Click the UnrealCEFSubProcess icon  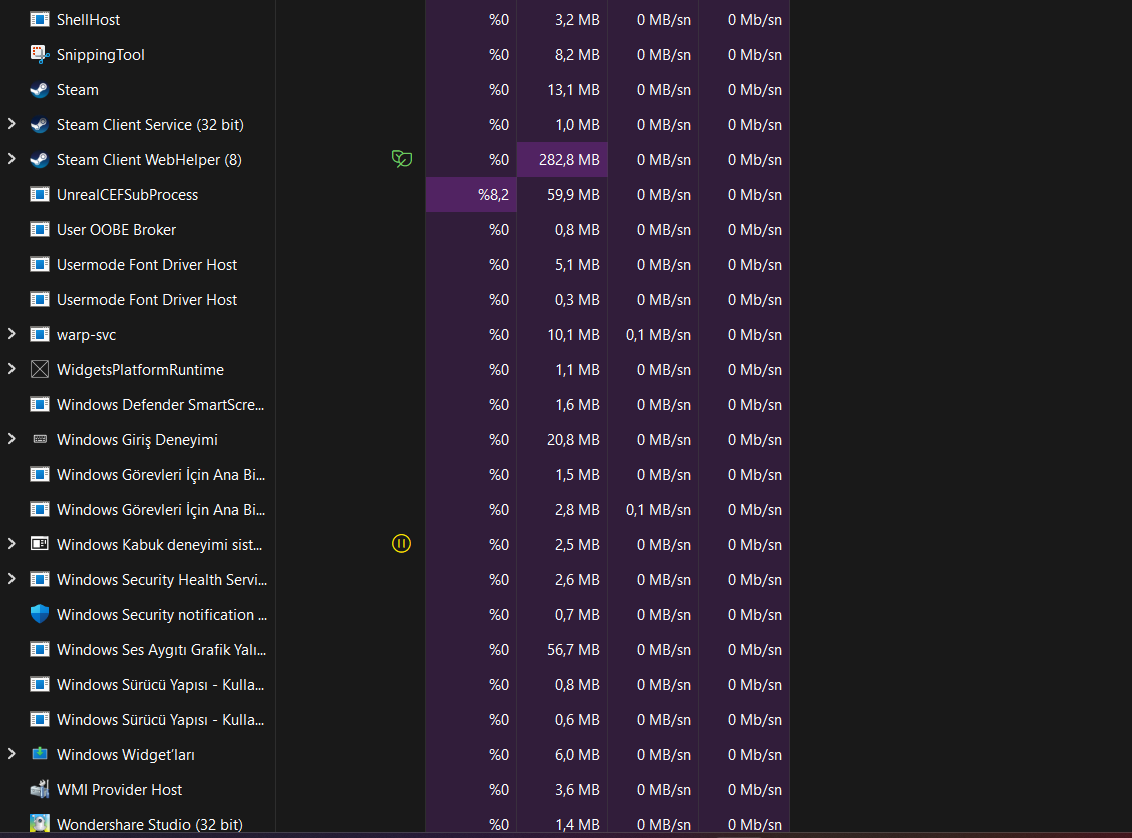40,194
